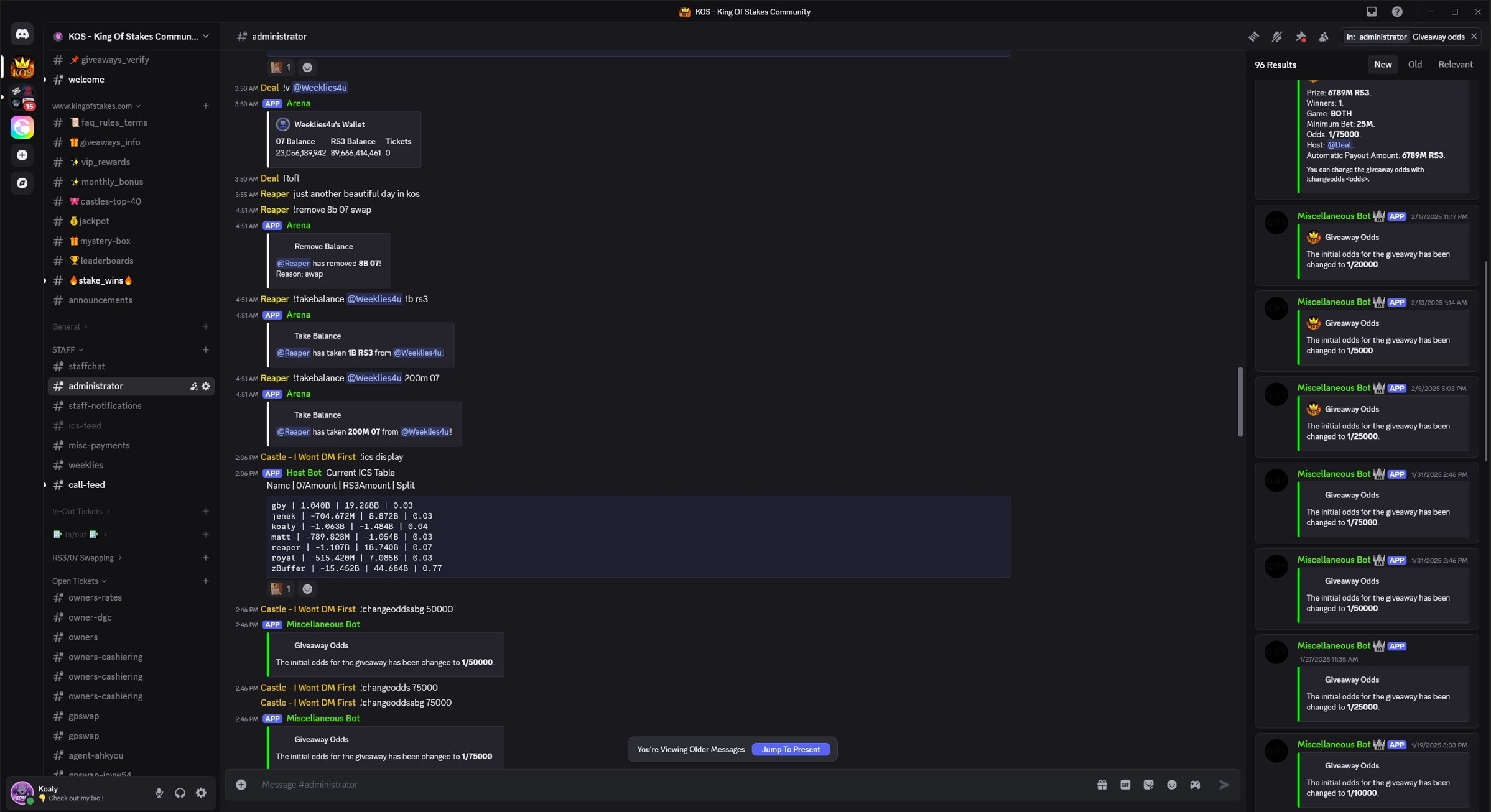Add reaction to ICS table message
Screen dimensions: 1491x812
[x=307, y=589]
